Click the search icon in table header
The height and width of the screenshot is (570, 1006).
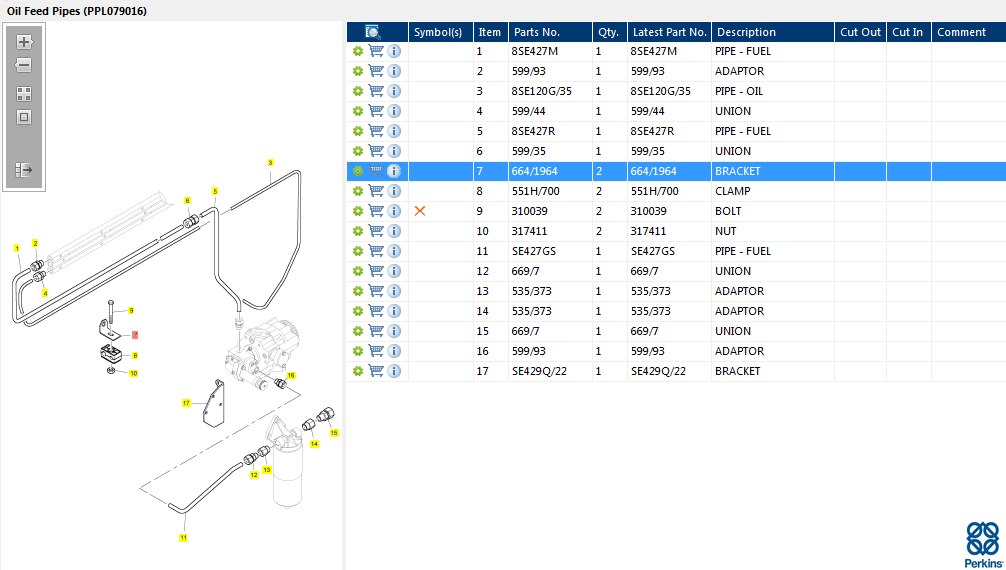(372, 32)
